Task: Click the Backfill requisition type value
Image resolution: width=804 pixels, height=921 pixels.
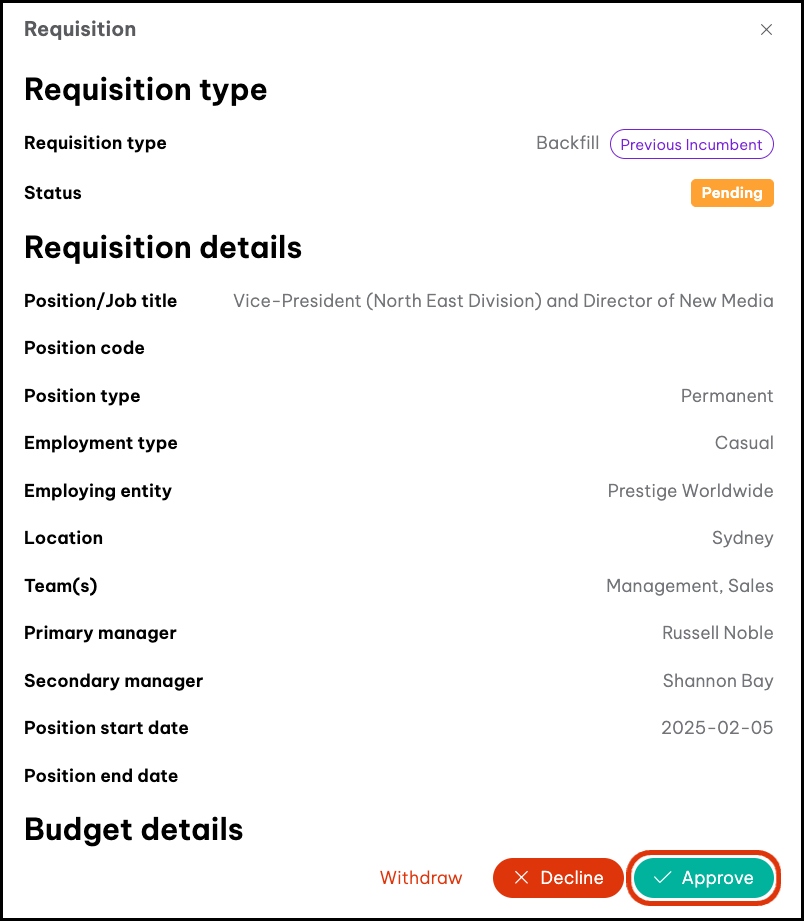Action: (567, 143)
